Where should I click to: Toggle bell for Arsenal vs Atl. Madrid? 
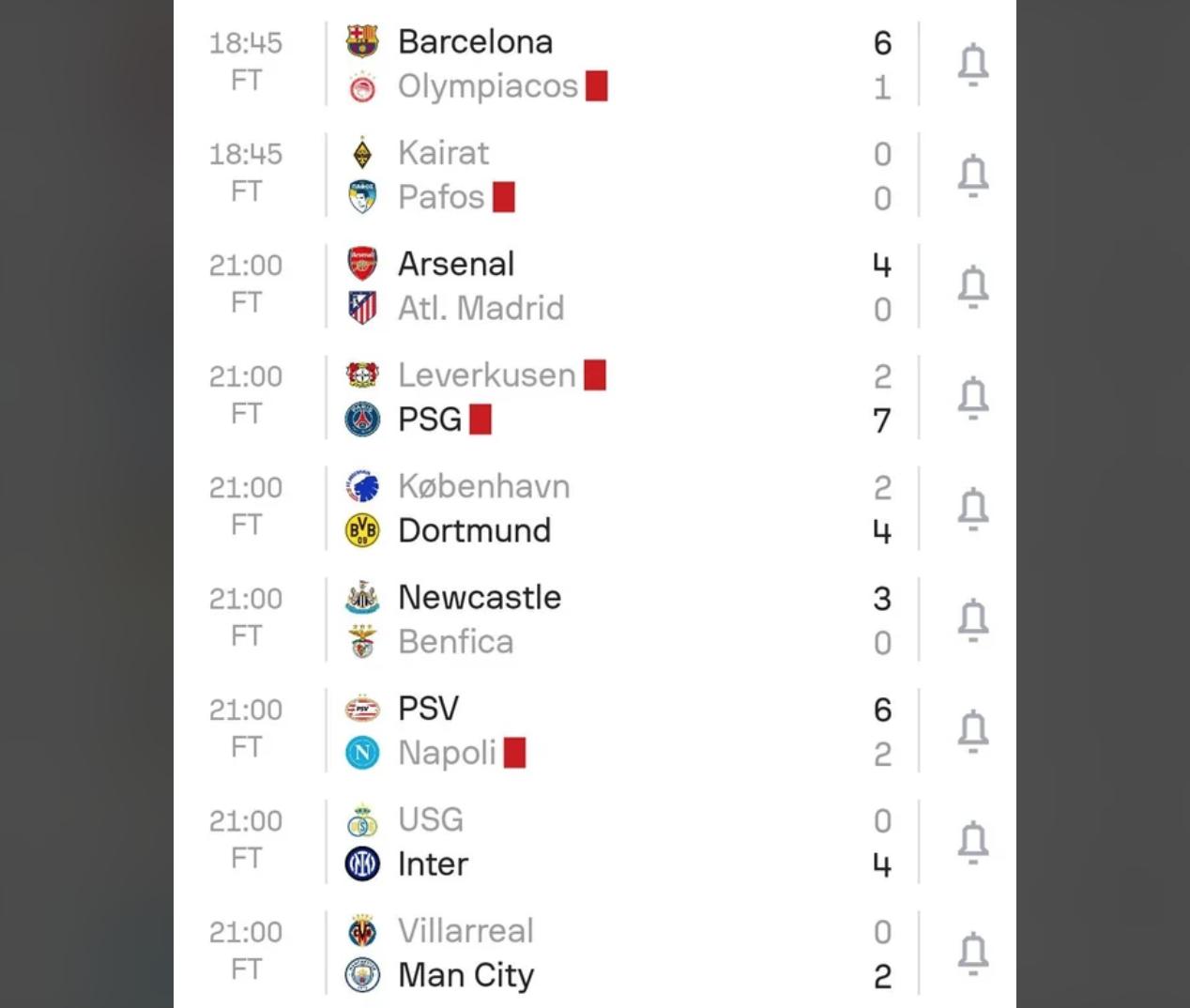(972, 287)
